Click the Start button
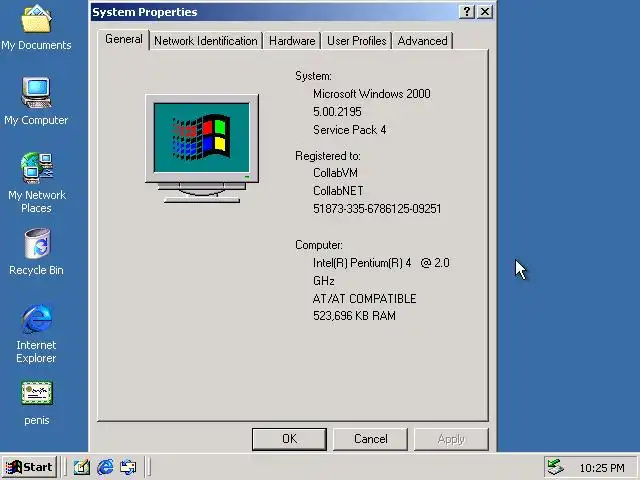 29,467
